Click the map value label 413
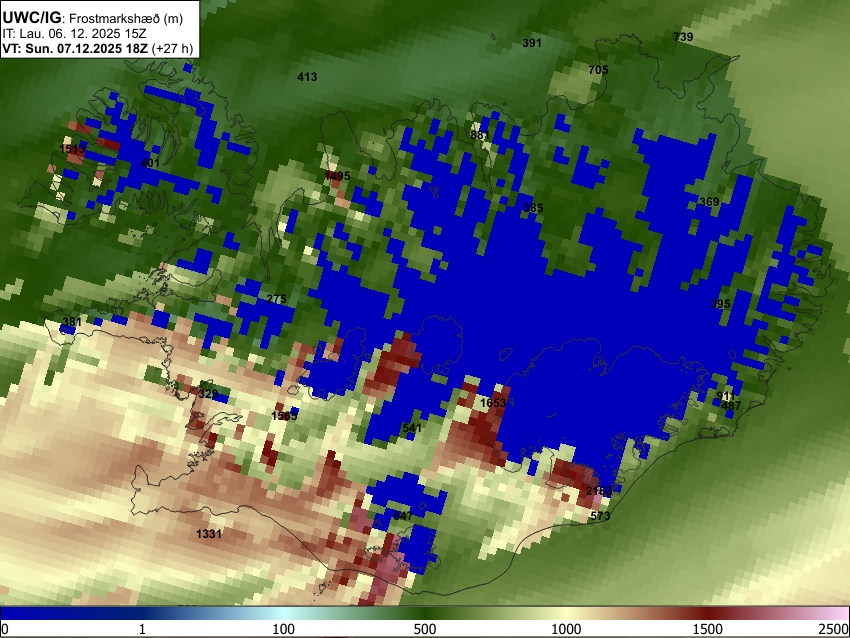Viewport: 850px width, 638px height. click(307, 77)
